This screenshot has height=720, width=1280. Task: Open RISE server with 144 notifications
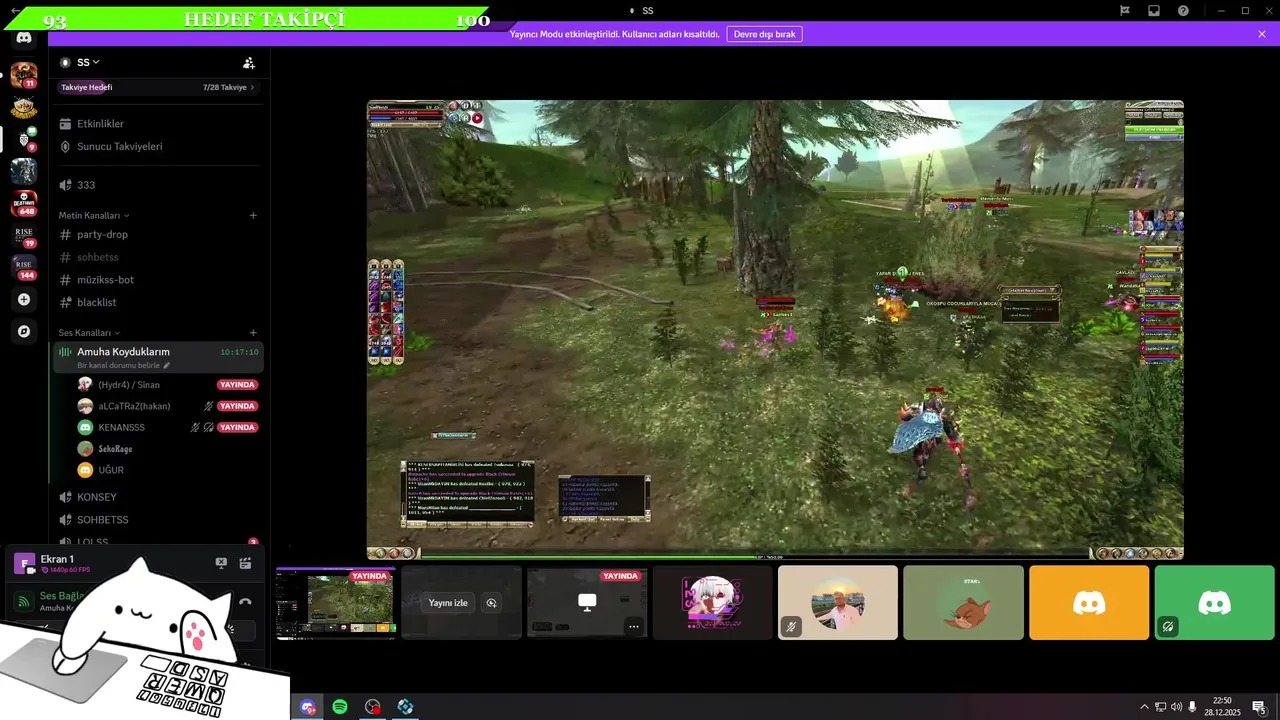tap(24, 267)
